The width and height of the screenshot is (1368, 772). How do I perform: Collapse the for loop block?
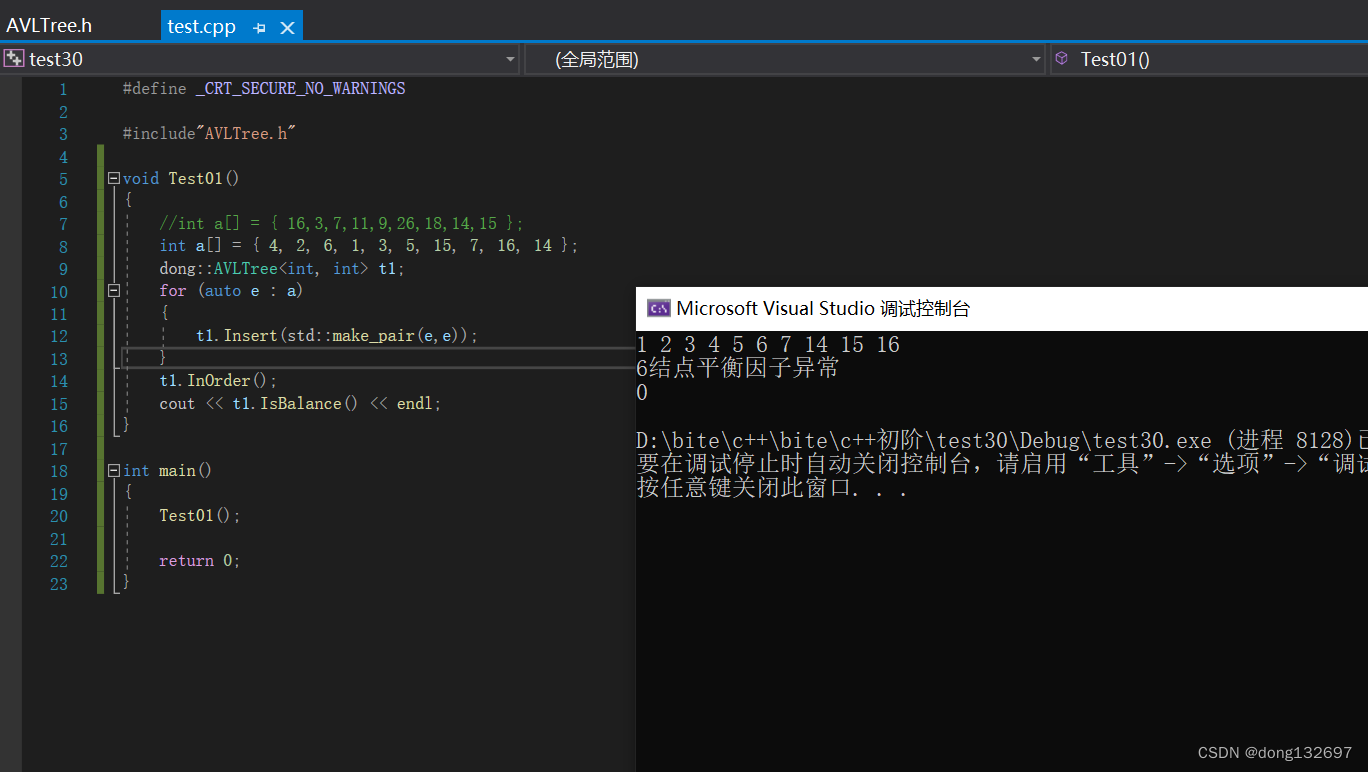tap(113, 290)
